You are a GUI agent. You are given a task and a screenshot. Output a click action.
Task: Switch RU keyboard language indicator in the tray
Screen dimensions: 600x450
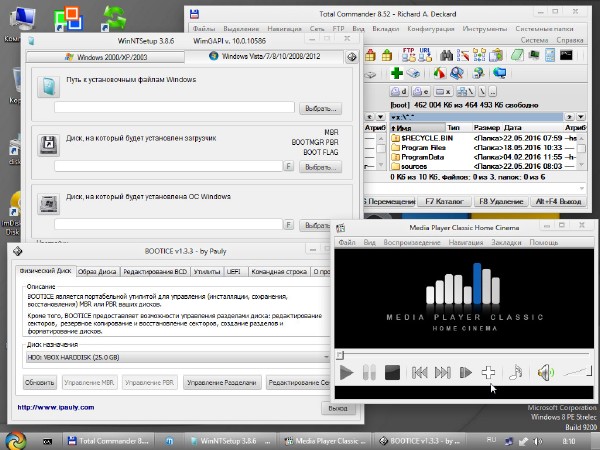click(491, 440)
